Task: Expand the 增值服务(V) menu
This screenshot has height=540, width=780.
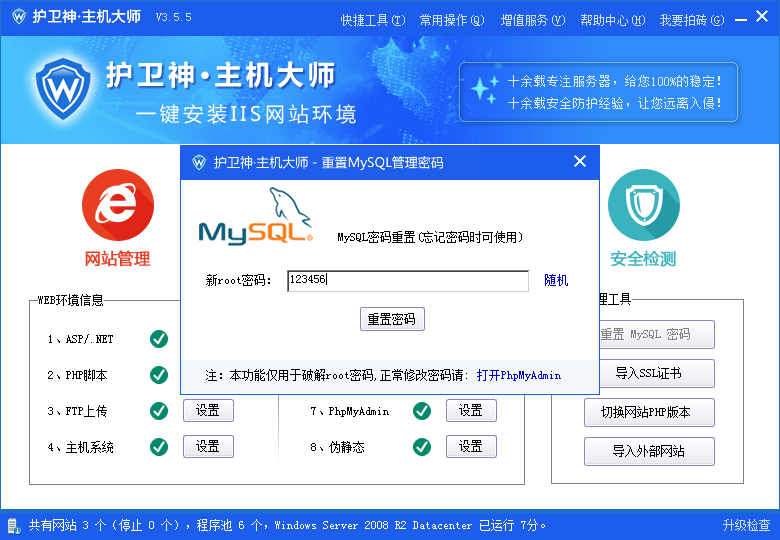Action: (532, 19)
